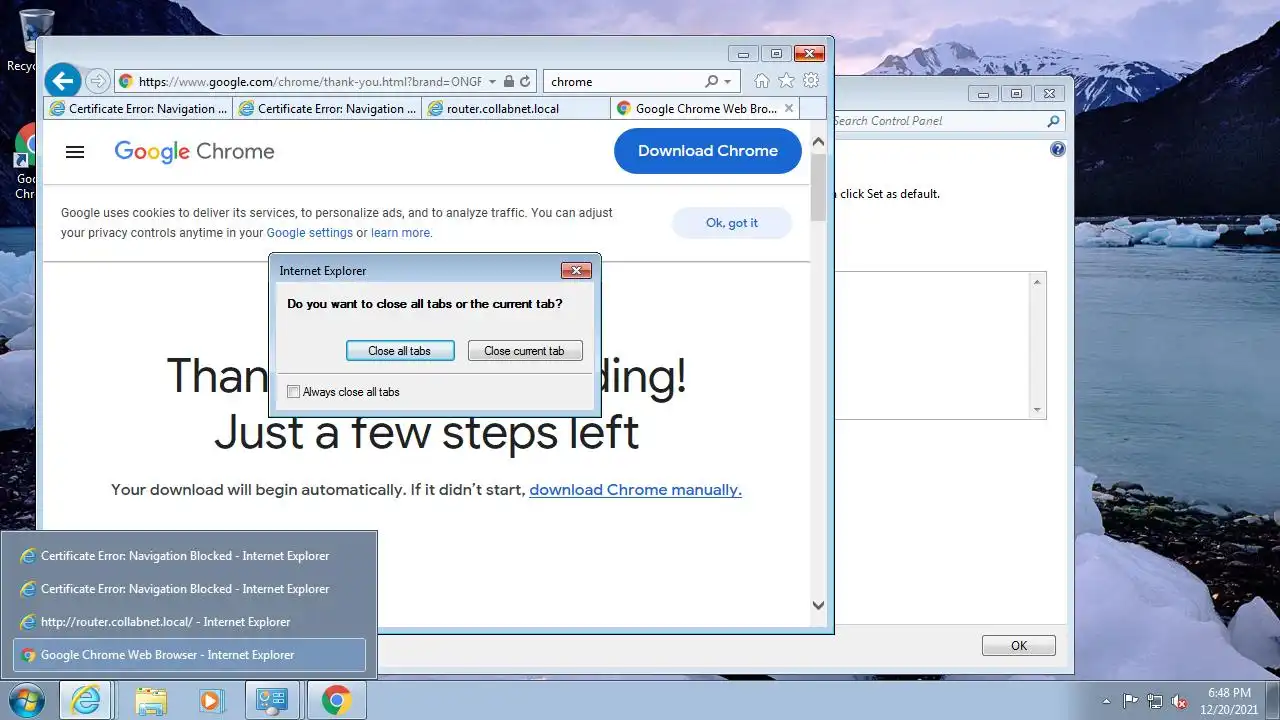The height and width of the screenshot is (720, 1280).
Task: Click the lock security report icon
Action: tap(508, 81)
